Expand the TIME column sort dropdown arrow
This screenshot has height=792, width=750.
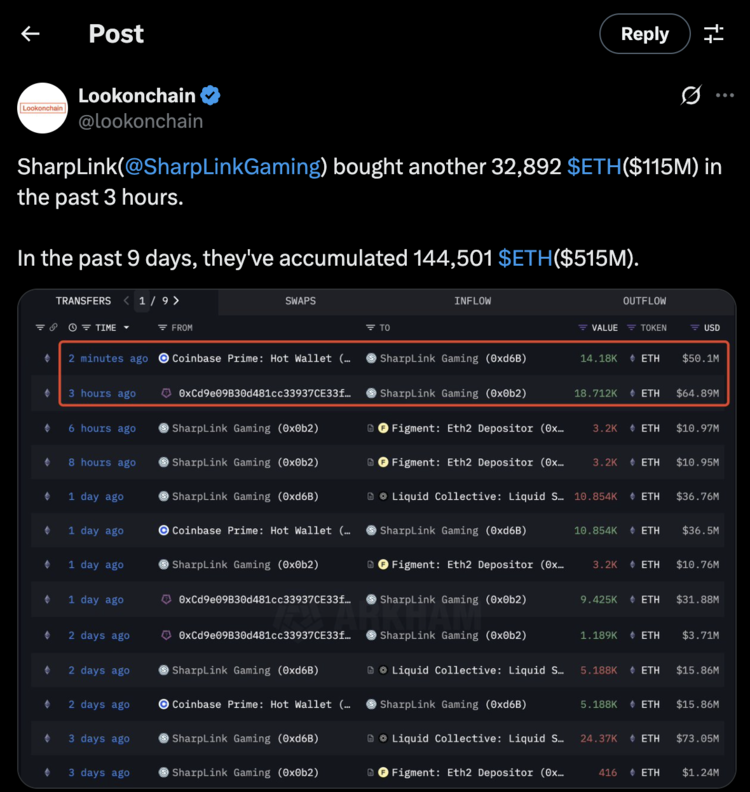(126, 328)
